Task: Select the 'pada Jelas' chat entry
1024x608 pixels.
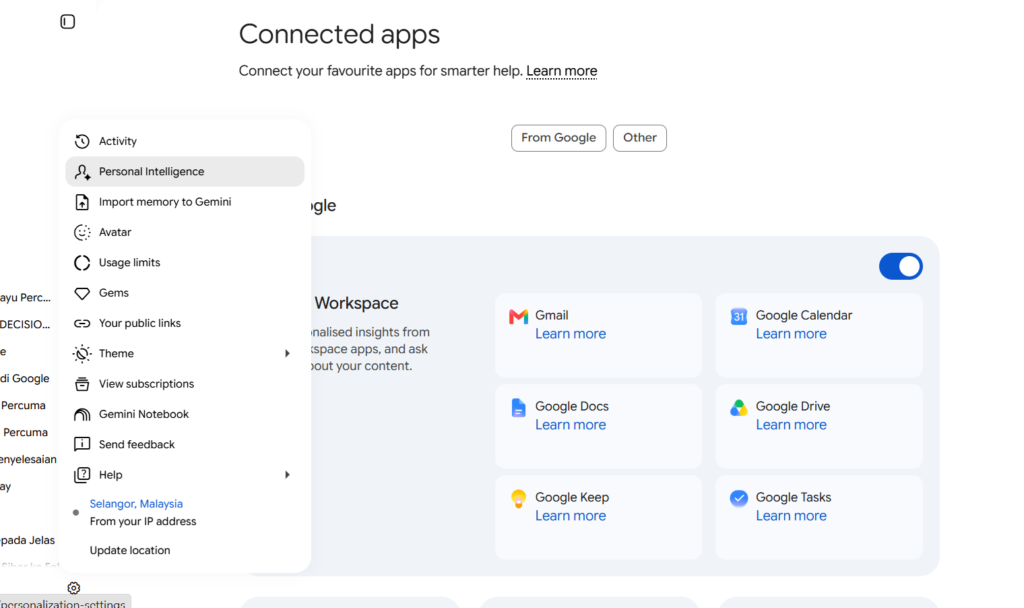Action: coord(27,540)
